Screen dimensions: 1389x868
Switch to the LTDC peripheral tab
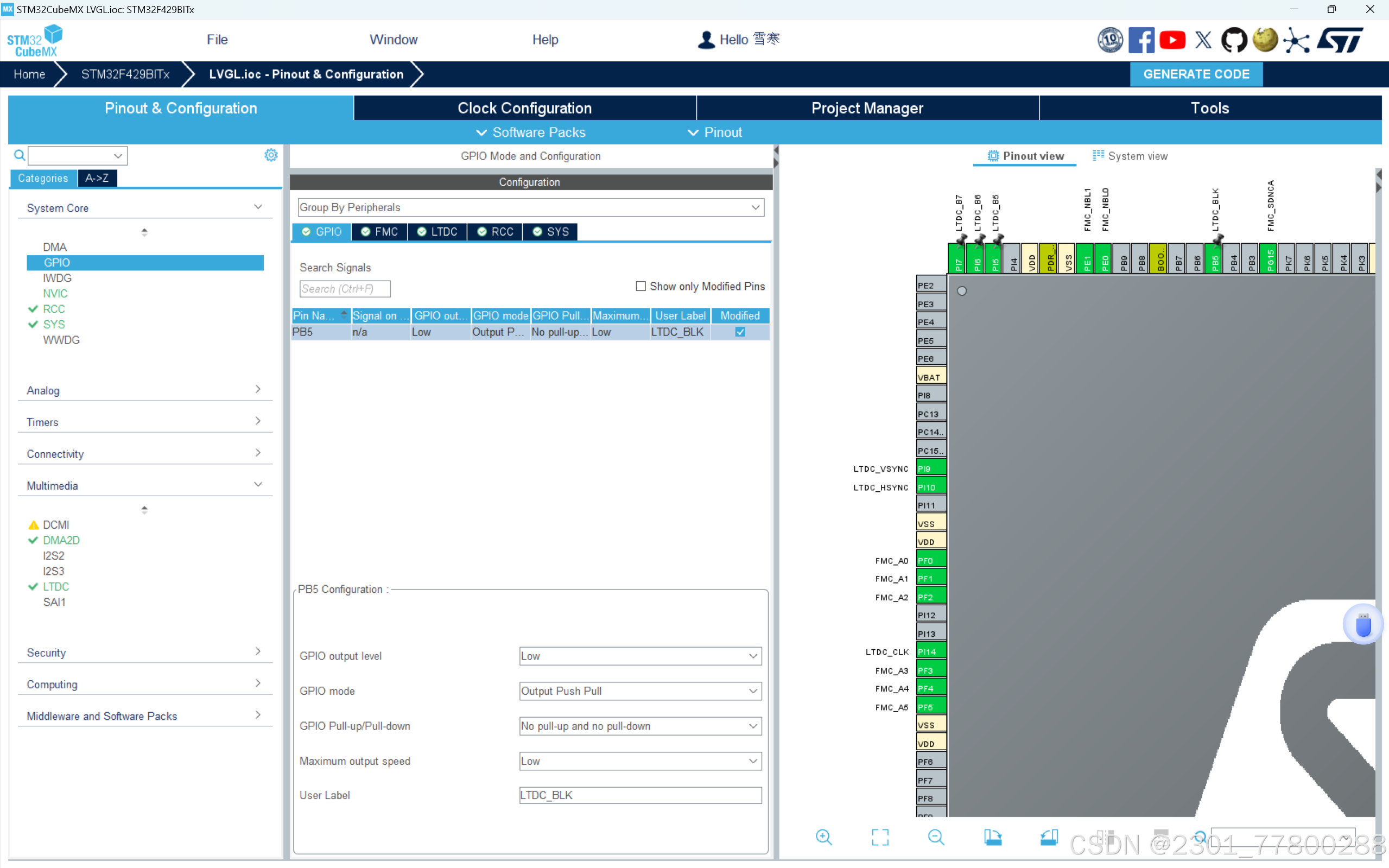437,231
